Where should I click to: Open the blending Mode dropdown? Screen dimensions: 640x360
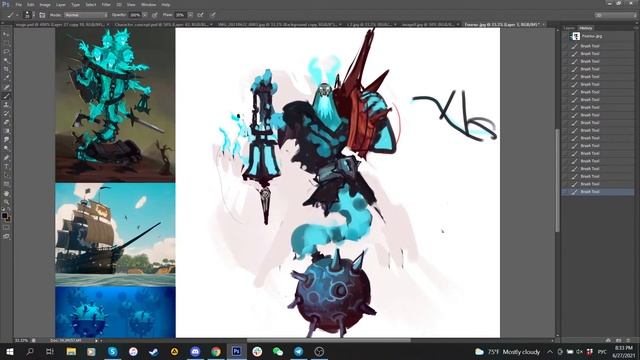[86, 15]
